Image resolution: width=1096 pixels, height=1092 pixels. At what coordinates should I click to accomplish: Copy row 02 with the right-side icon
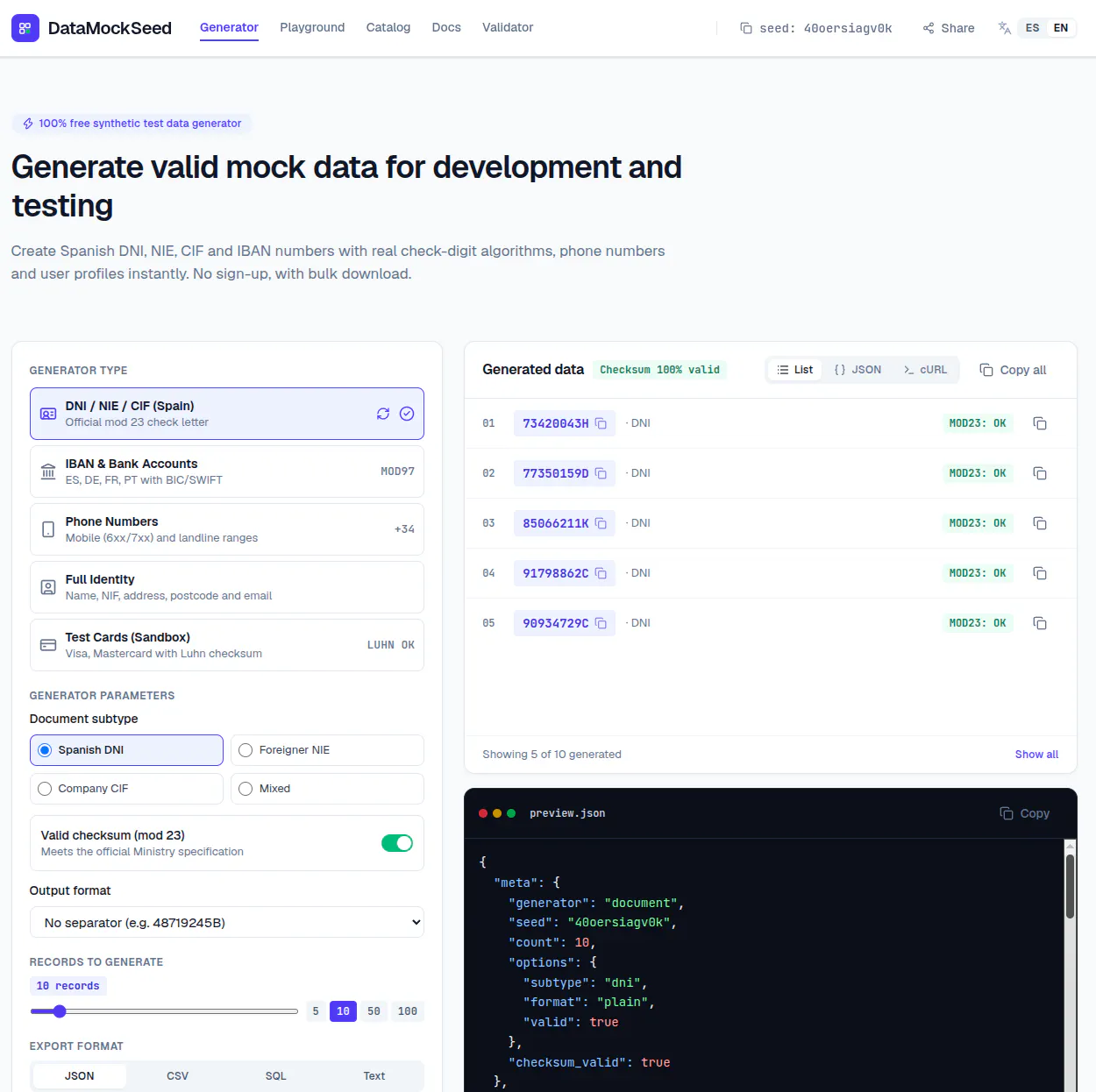pos(1040,473)
